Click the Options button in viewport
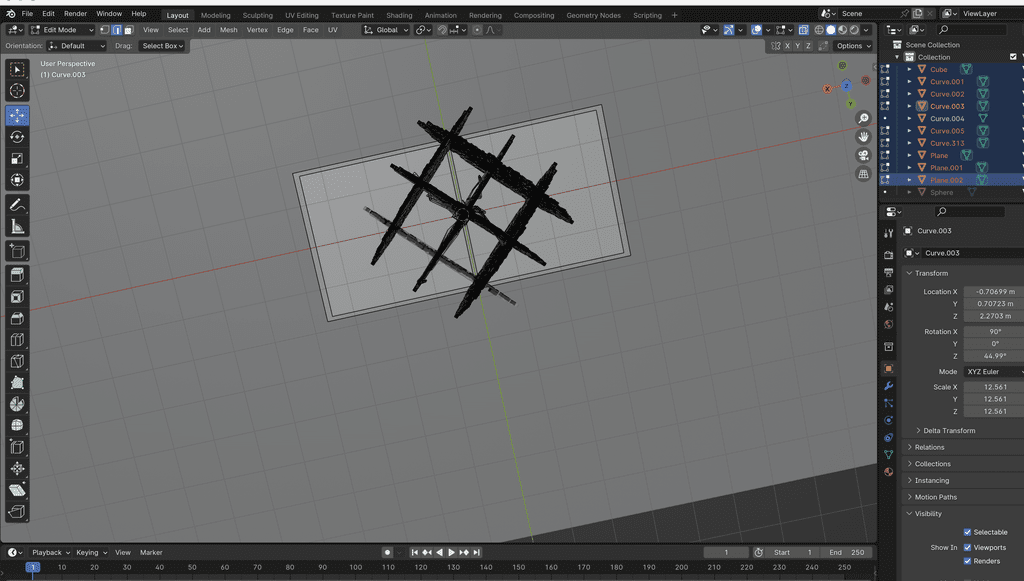This screenshot has width=1024, height=581. (851, 46)
